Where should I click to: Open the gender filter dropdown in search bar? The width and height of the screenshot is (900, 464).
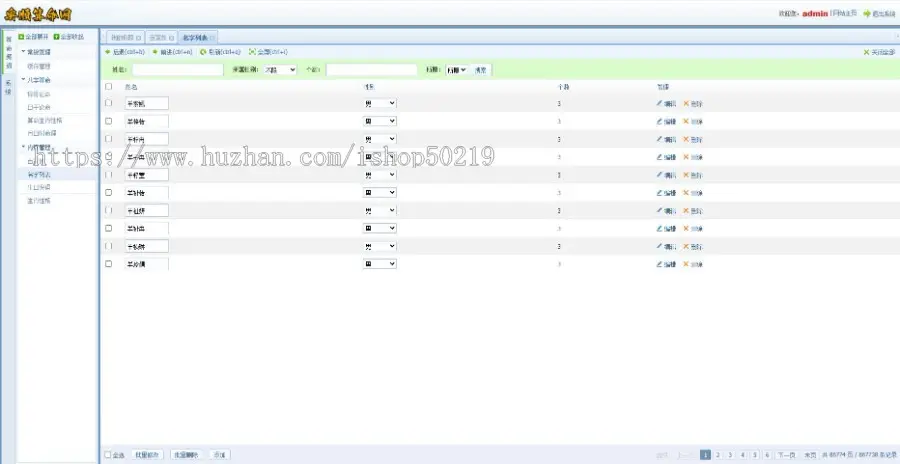pos(280,69)
